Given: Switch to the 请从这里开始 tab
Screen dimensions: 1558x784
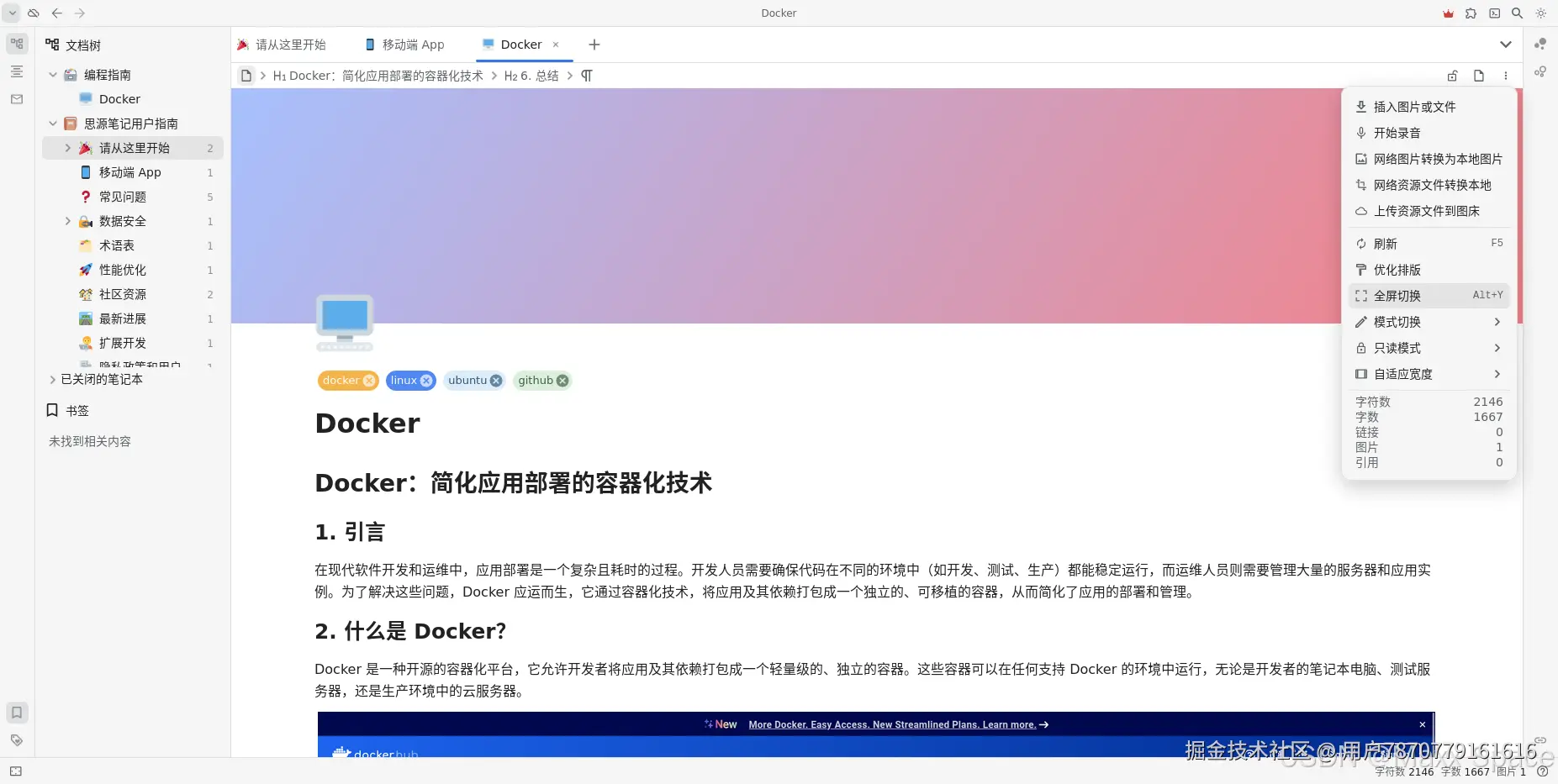Looking at the screenshot, I should pyautogui.click(x=282, y=45).
